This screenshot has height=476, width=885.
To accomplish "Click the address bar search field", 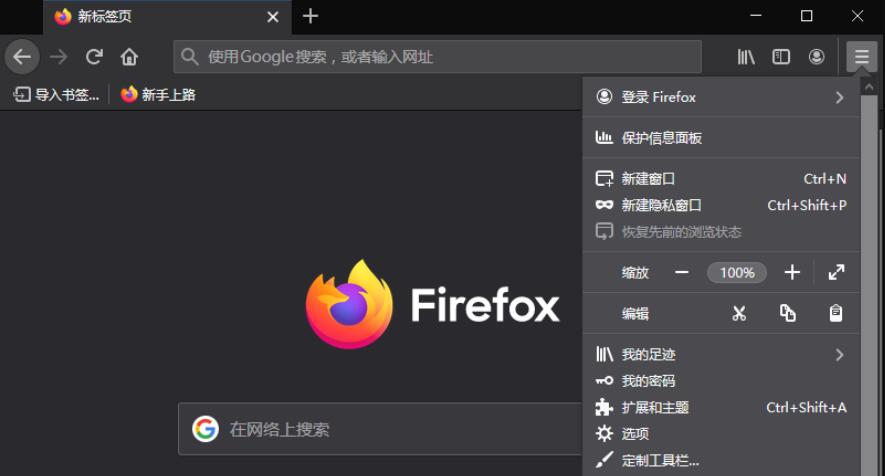I will point(437,56).
